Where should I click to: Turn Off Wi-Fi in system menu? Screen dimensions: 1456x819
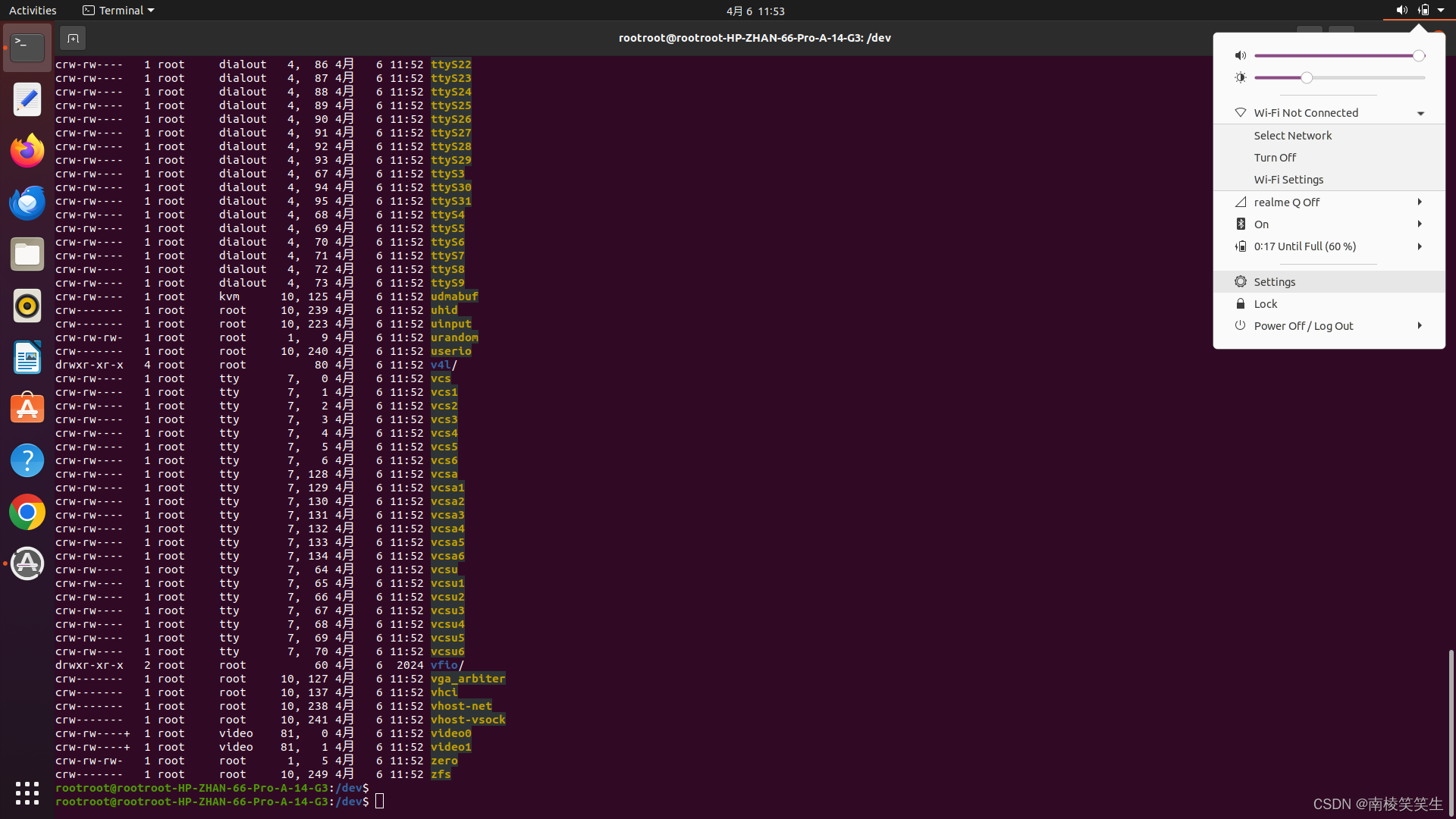point(1275,158)
